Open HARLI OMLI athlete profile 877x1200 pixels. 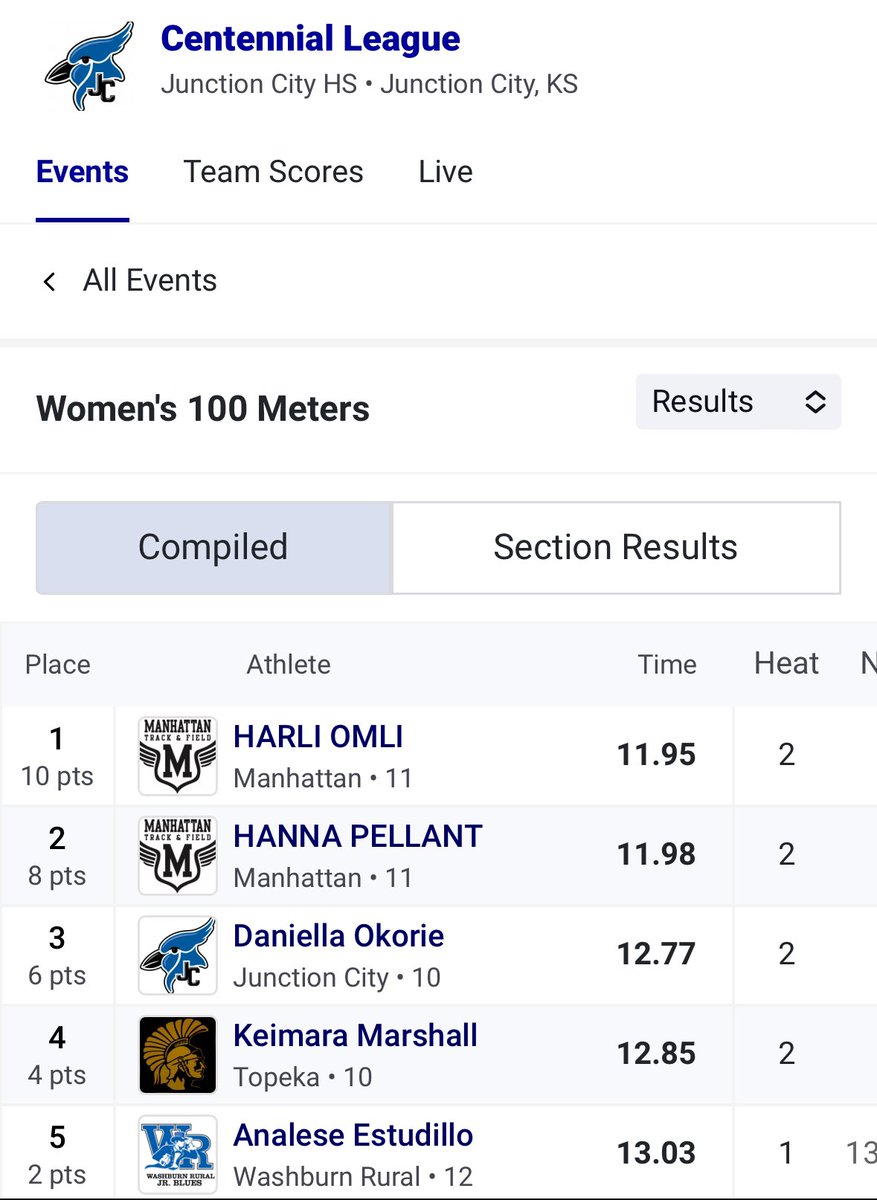318,737
